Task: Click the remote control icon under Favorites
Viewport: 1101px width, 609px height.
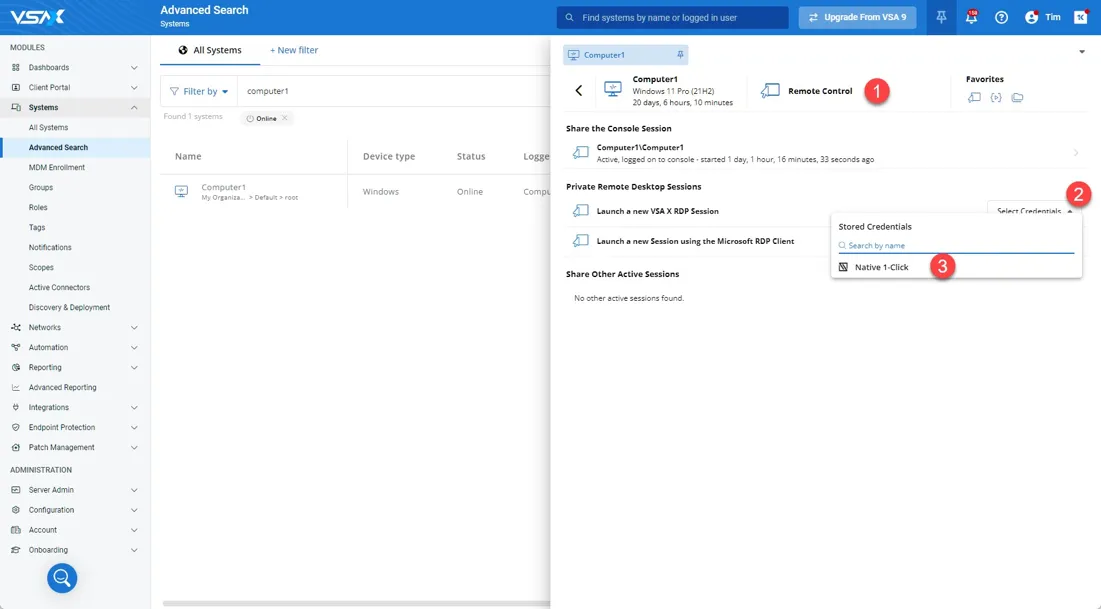Action: tap(974, 97)
